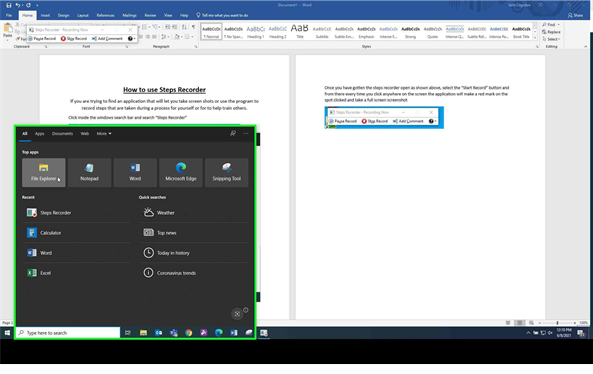Screen dimensions: 593x374
Task: Open Calculator from the Recent list
Action: (x=77, y=233)
